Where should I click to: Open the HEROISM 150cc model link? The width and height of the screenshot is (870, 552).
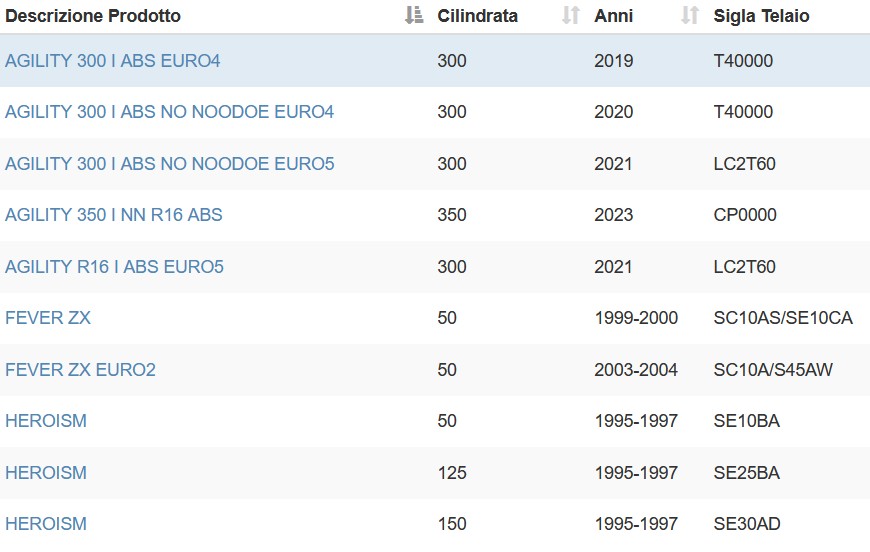coord(46,524)
